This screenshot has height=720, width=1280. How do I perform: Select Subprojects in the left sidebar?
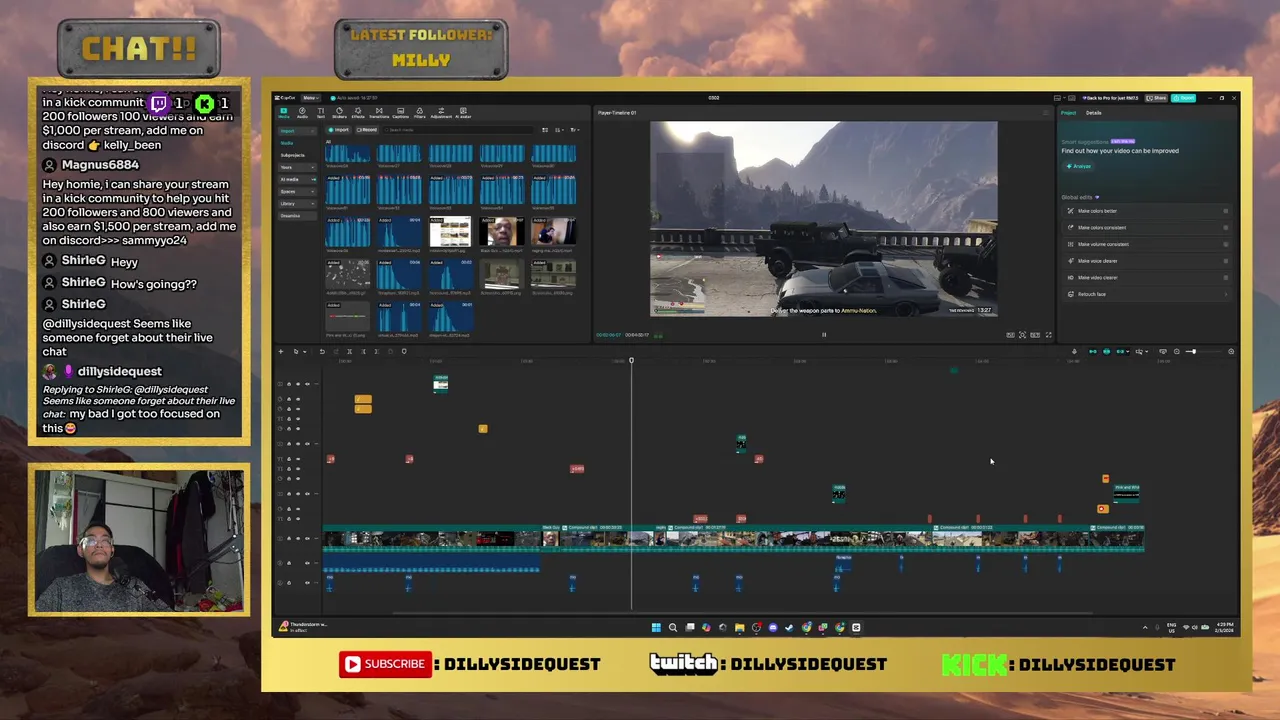(x=292, y=155)
